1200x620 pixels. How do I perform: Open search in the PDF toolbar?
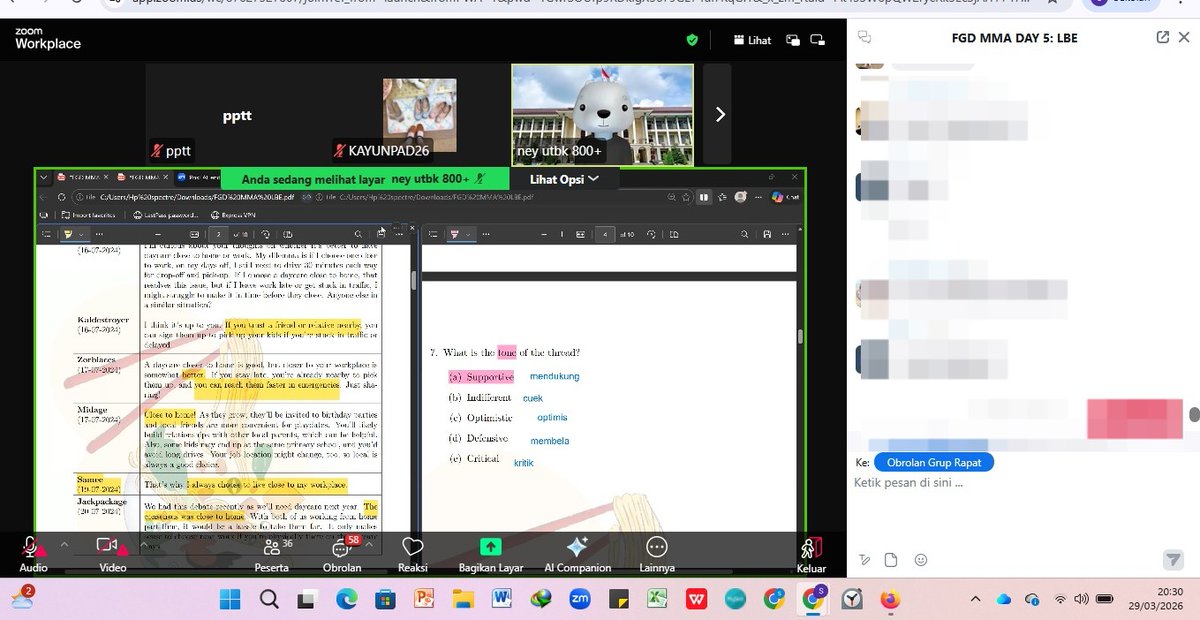click(744, 234)
